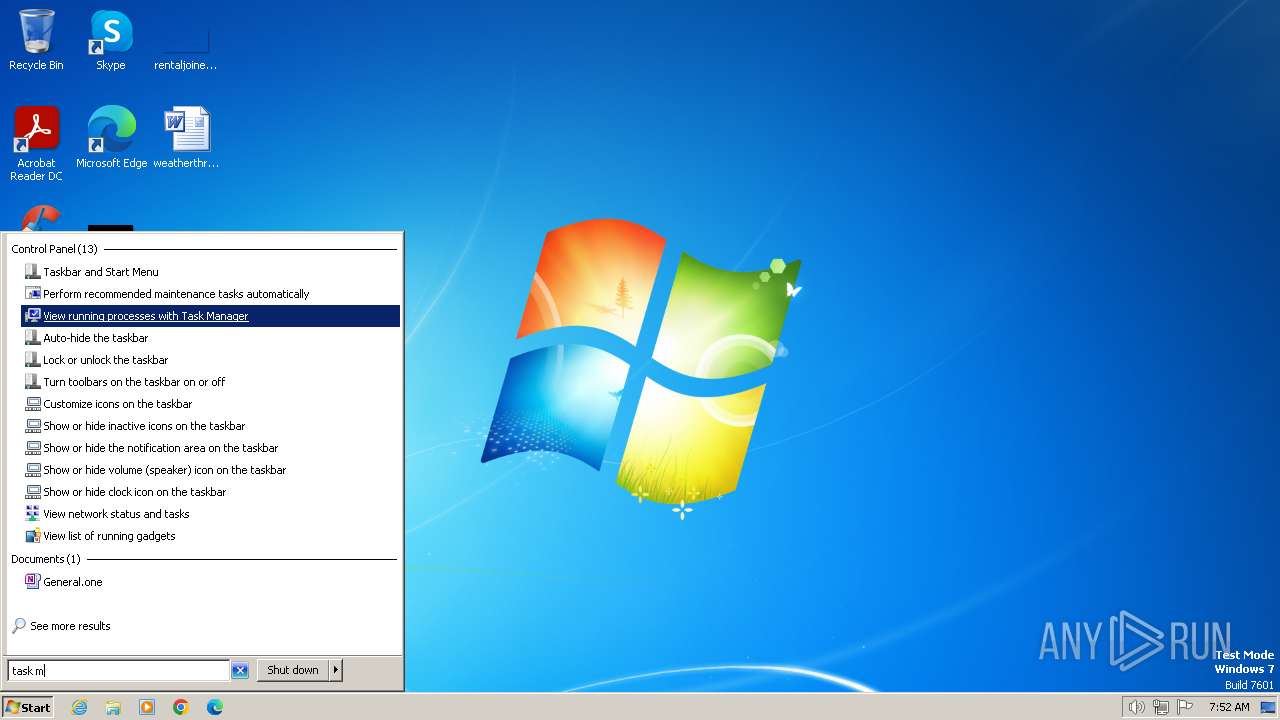Focus the Start menu search box

coord(119,671)
